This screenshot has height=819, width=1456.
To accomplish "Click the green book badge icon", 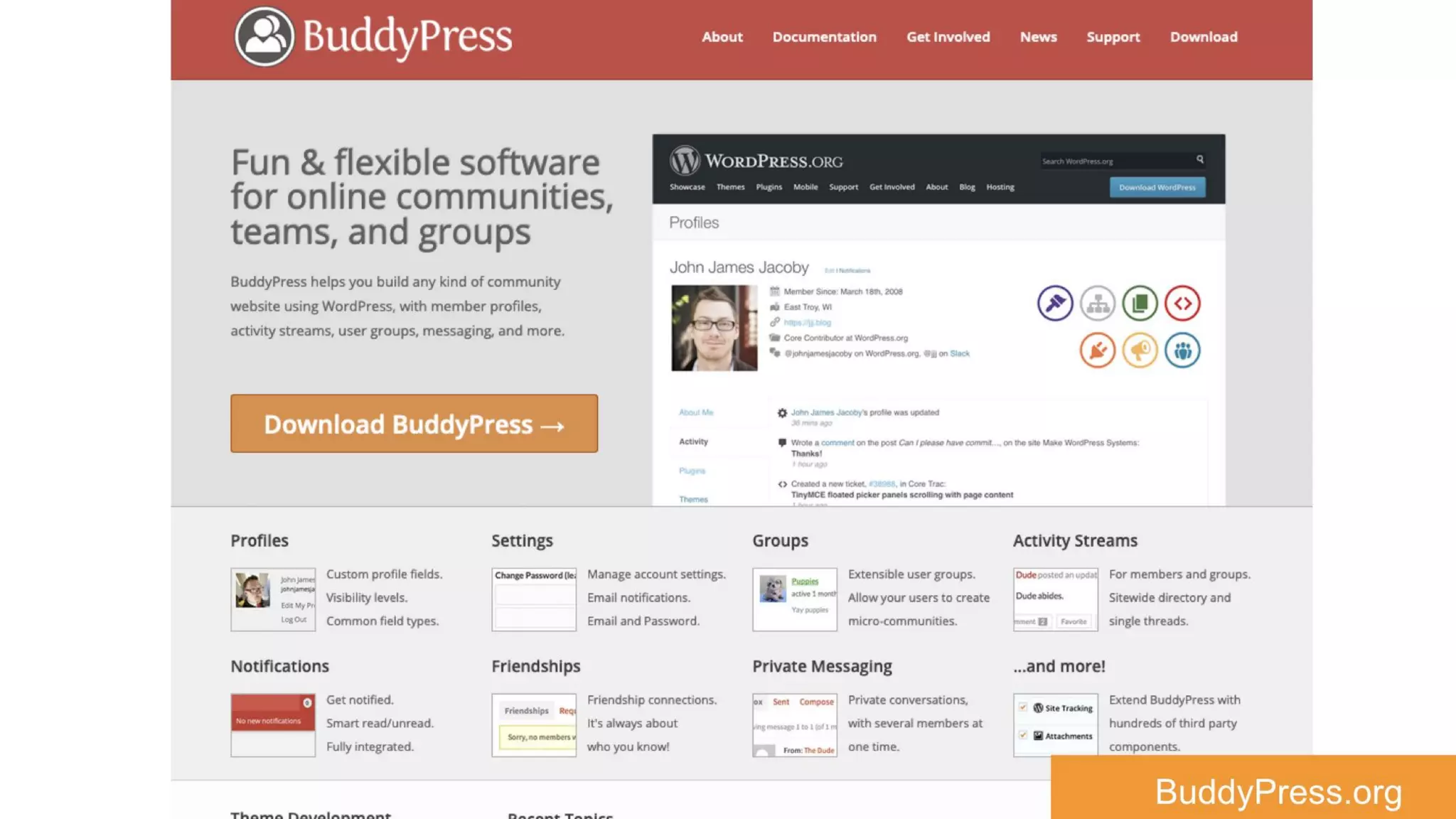I will click(1140, 304).
